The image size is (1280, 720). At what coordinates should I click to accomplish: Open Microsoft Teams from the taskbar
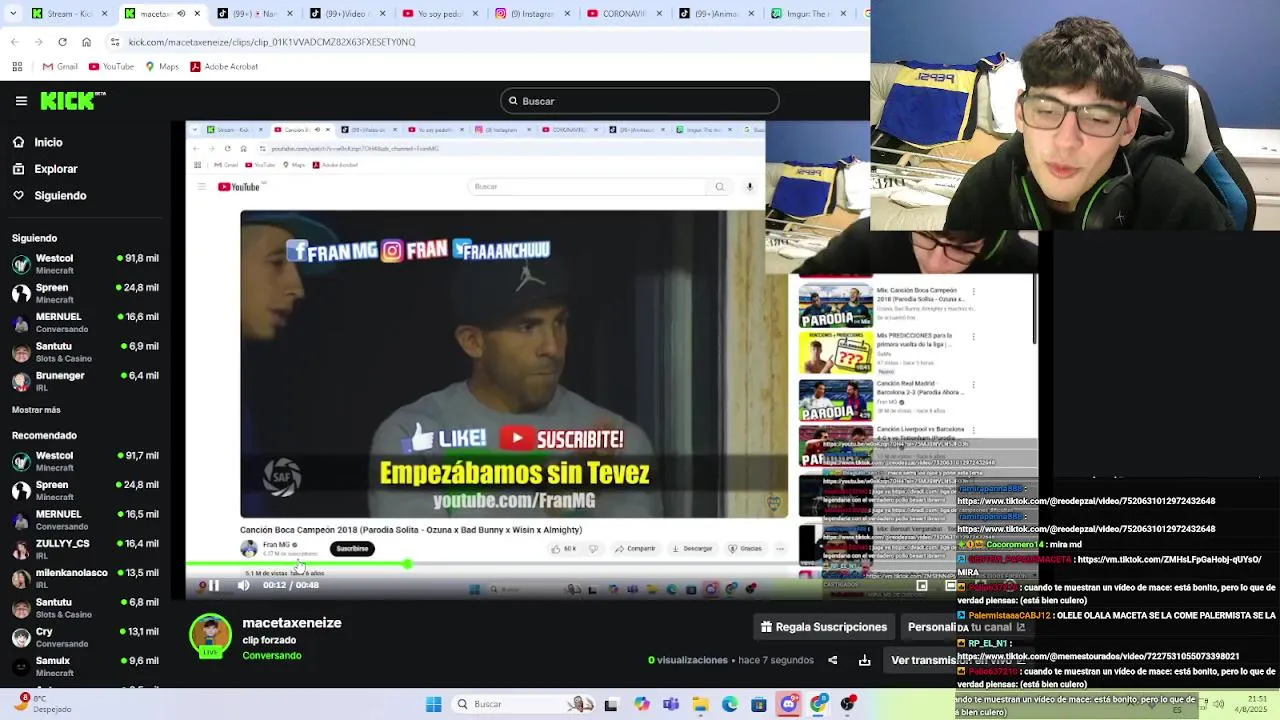click(x=670, y=704)
